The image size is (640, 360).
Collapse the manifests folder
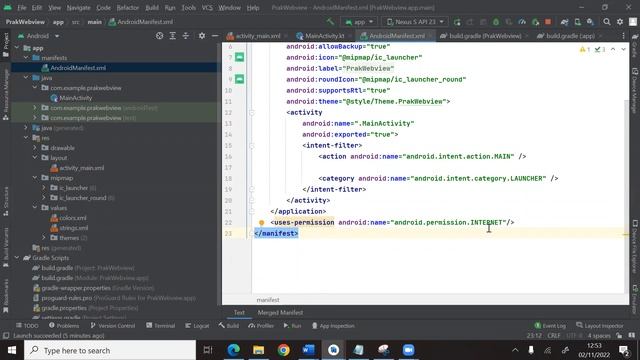[x=26, y=58]
